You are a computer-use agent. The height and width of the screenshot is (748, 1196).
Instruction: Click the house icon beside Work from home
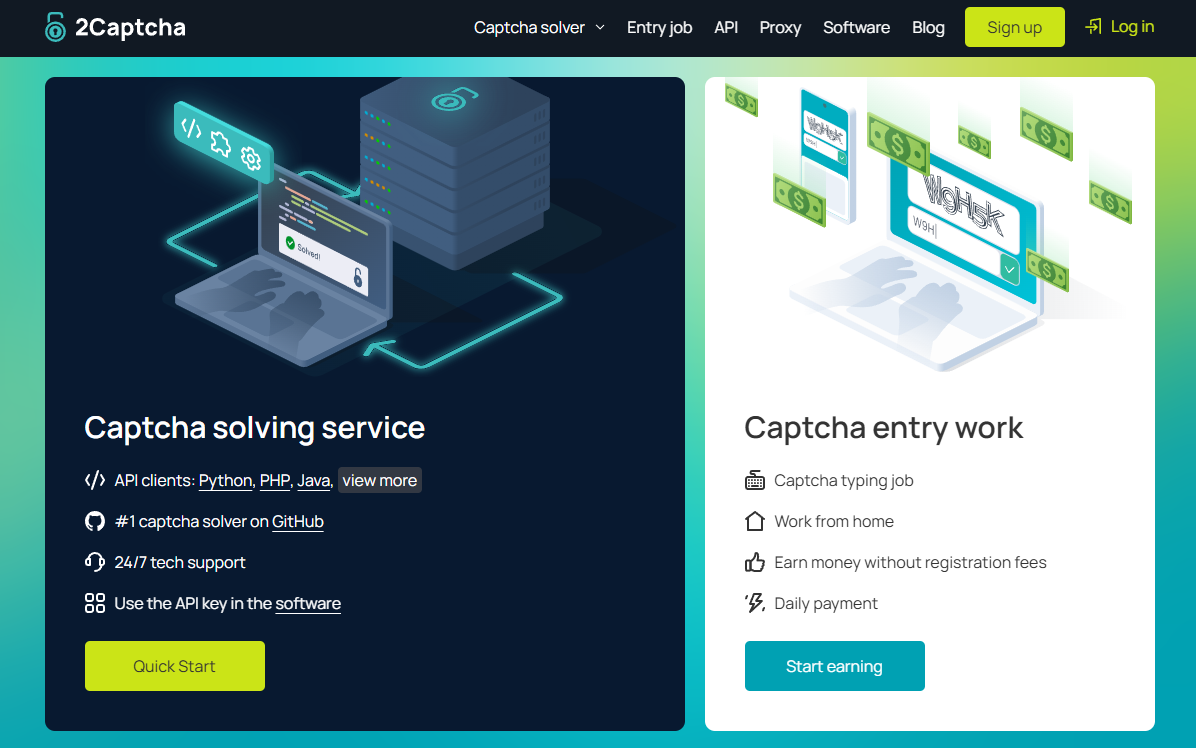coord(755,522)
